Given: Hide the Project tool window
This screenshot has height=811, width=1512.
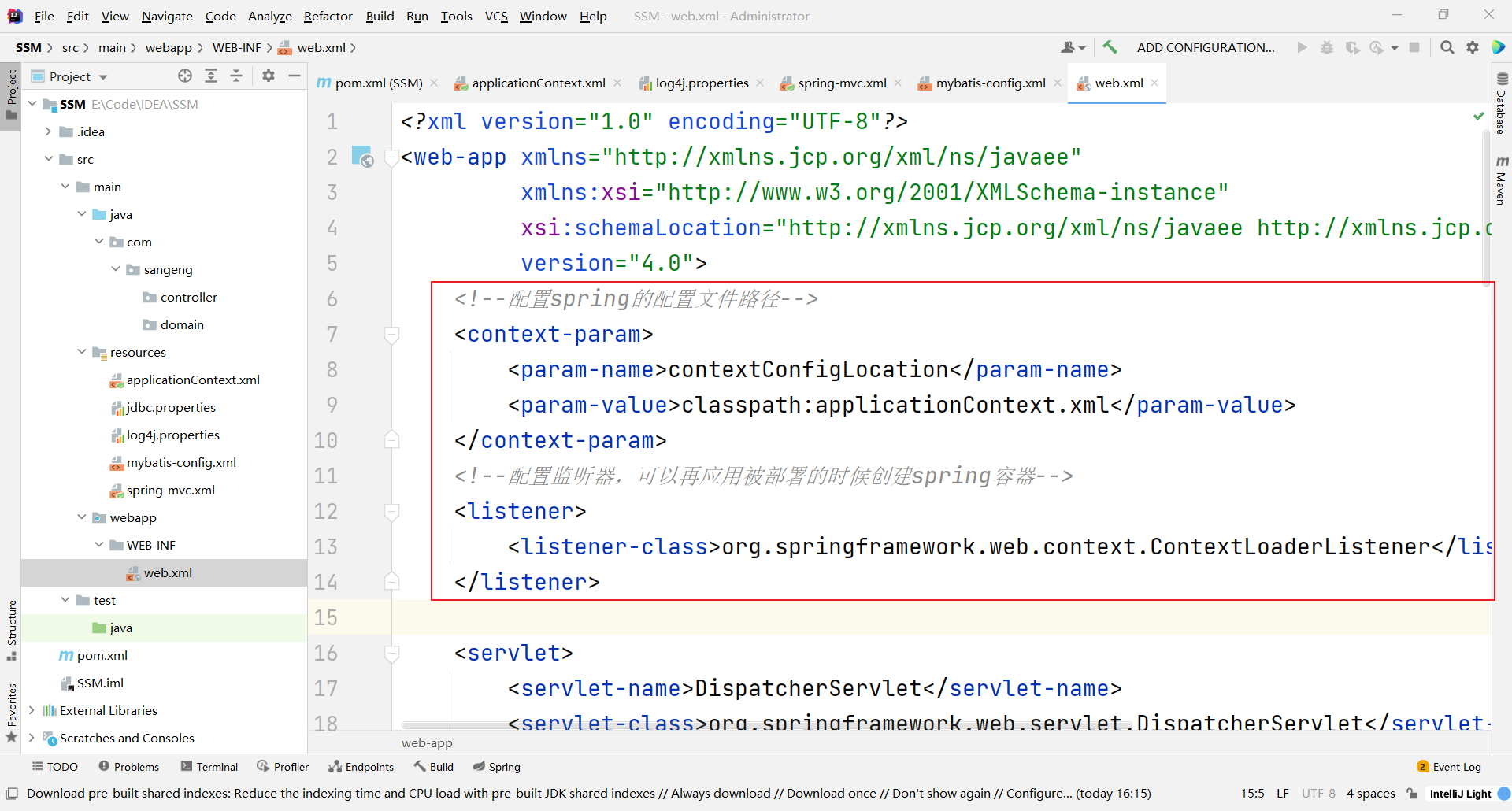Looking at the screenshot, I should tap(295, 76).
